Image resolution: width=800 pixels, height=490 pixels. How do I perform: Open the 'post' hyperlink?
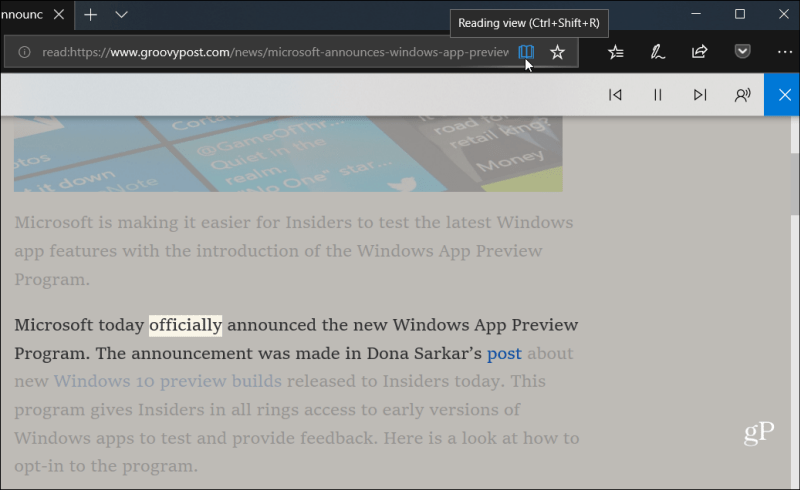coord(504,354)
